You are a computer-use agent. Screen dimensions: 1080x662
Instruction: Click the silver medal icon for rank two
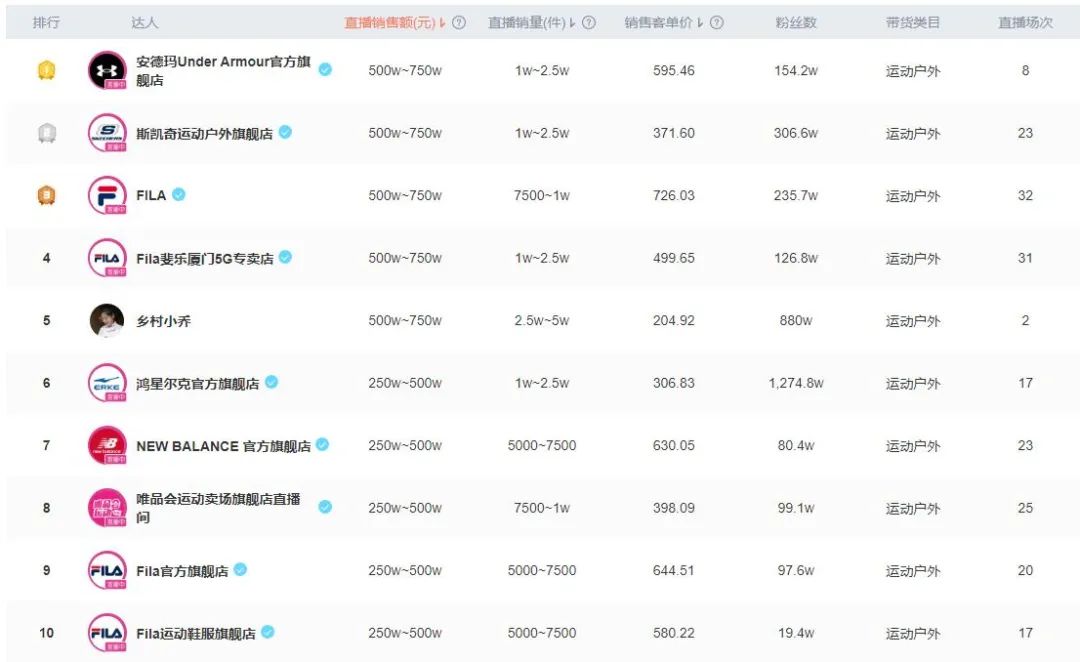tap(46, 132)
